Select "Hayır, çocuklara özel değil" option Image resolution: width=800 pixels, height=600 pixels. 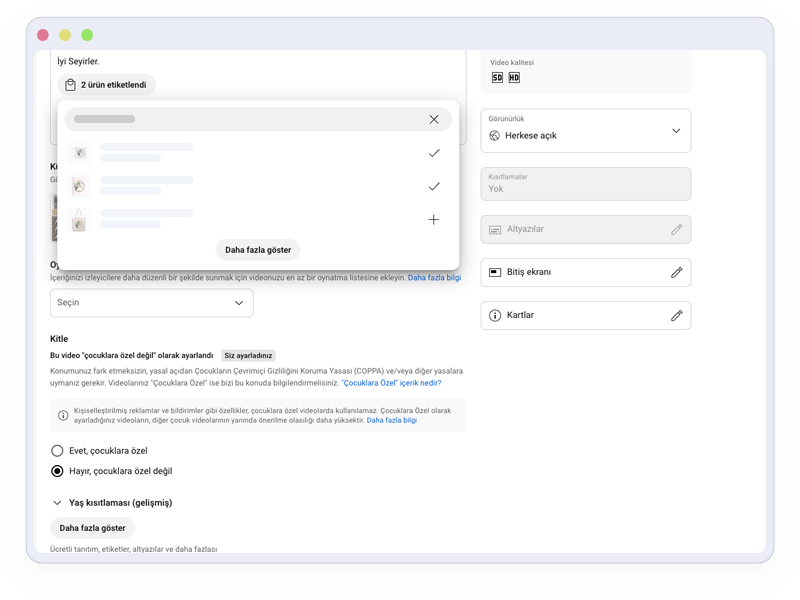click(57, 471)
